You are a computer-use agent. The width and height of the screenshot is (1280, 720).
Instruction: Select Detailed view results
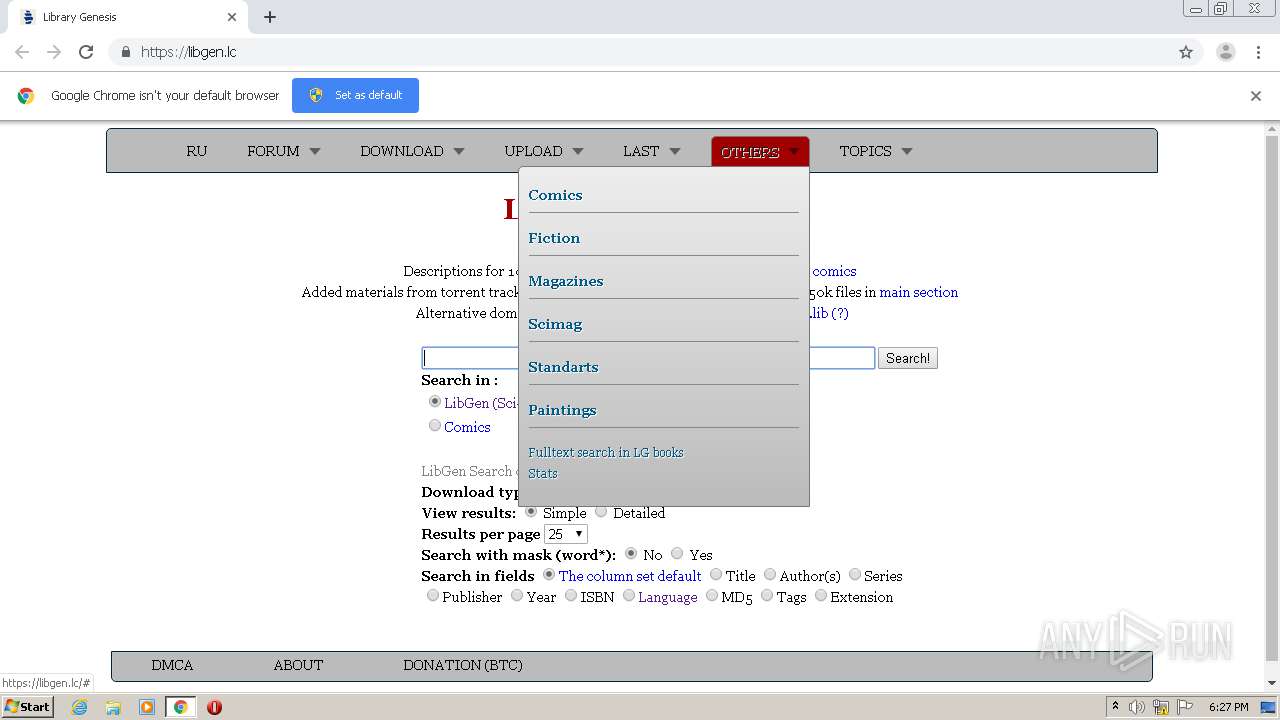click(601, 511)
